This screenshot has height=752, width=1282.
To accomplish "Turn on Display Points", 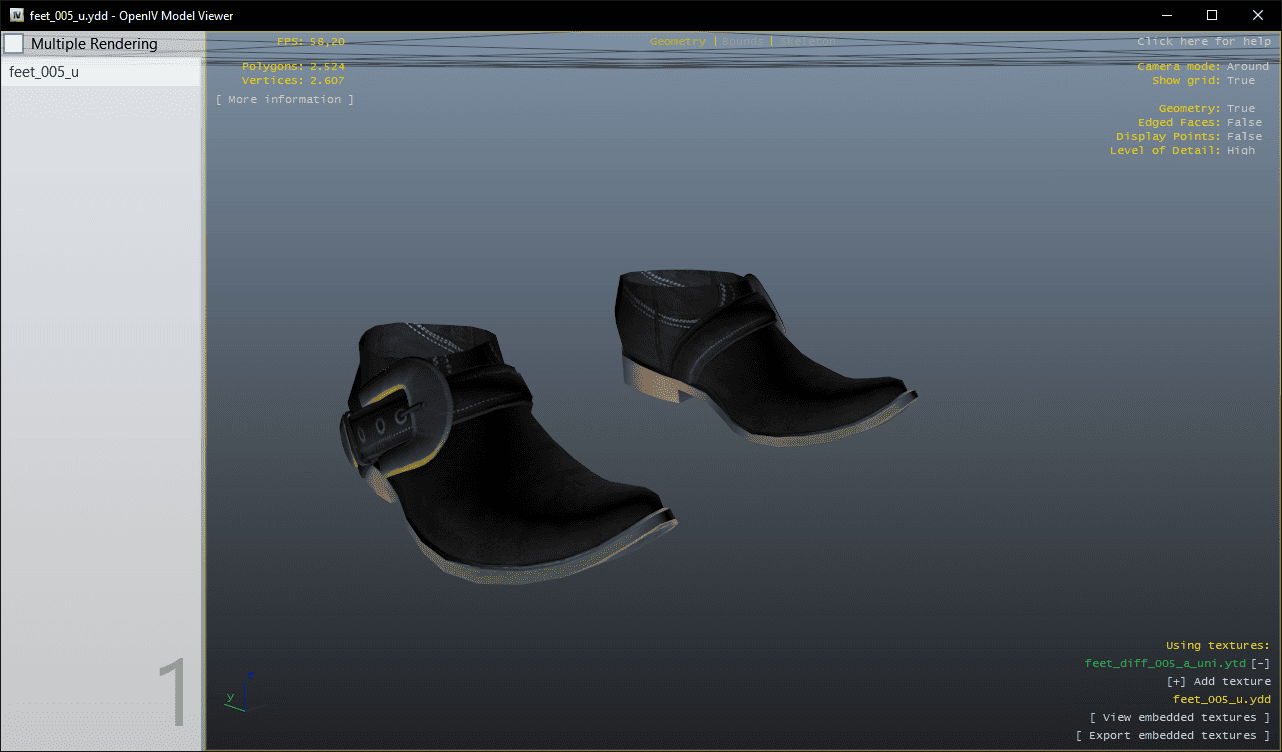I will tap(1244, 137).
